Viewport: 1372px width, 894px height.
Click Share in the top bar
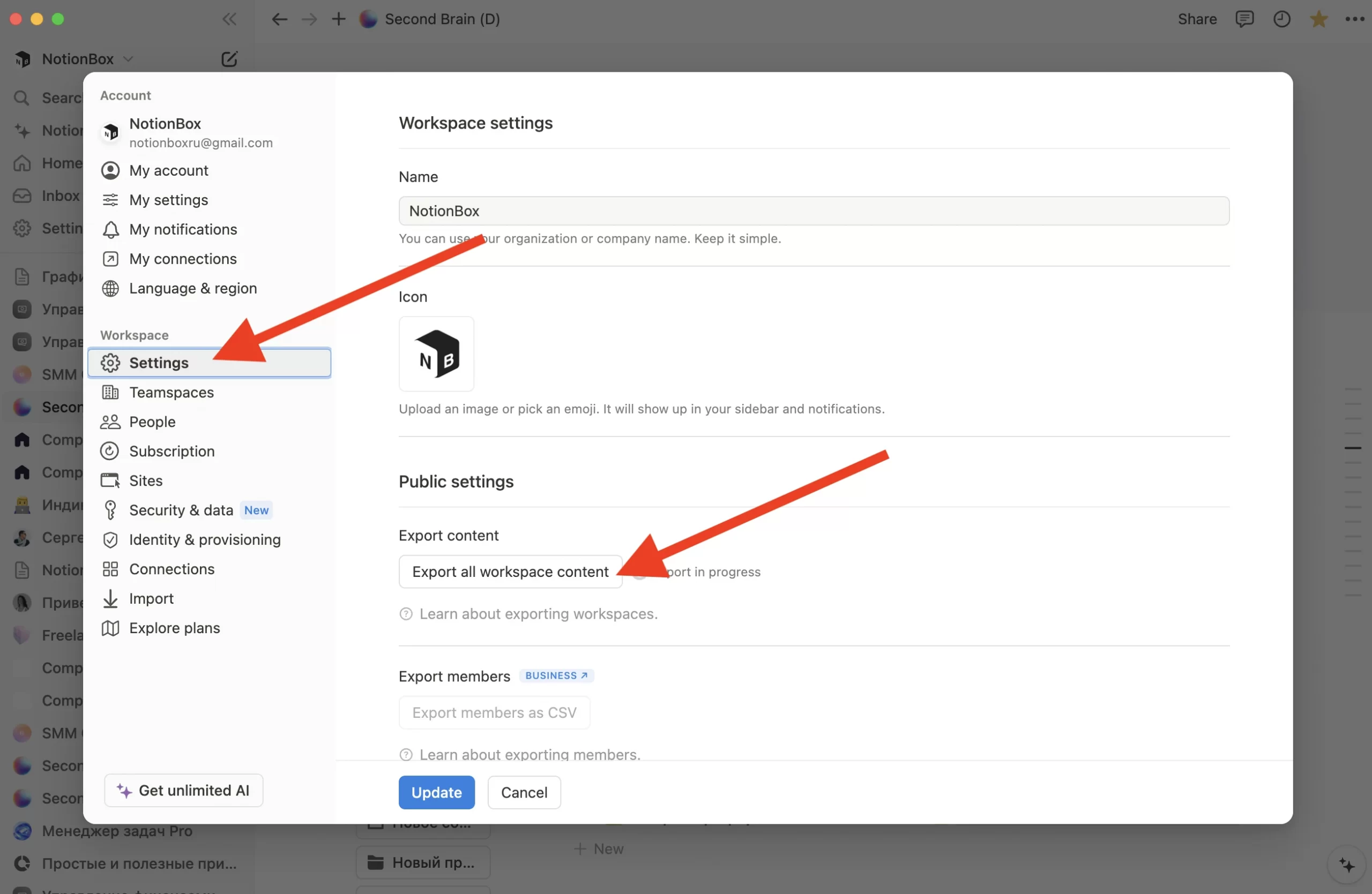(x=1197, y=19)
